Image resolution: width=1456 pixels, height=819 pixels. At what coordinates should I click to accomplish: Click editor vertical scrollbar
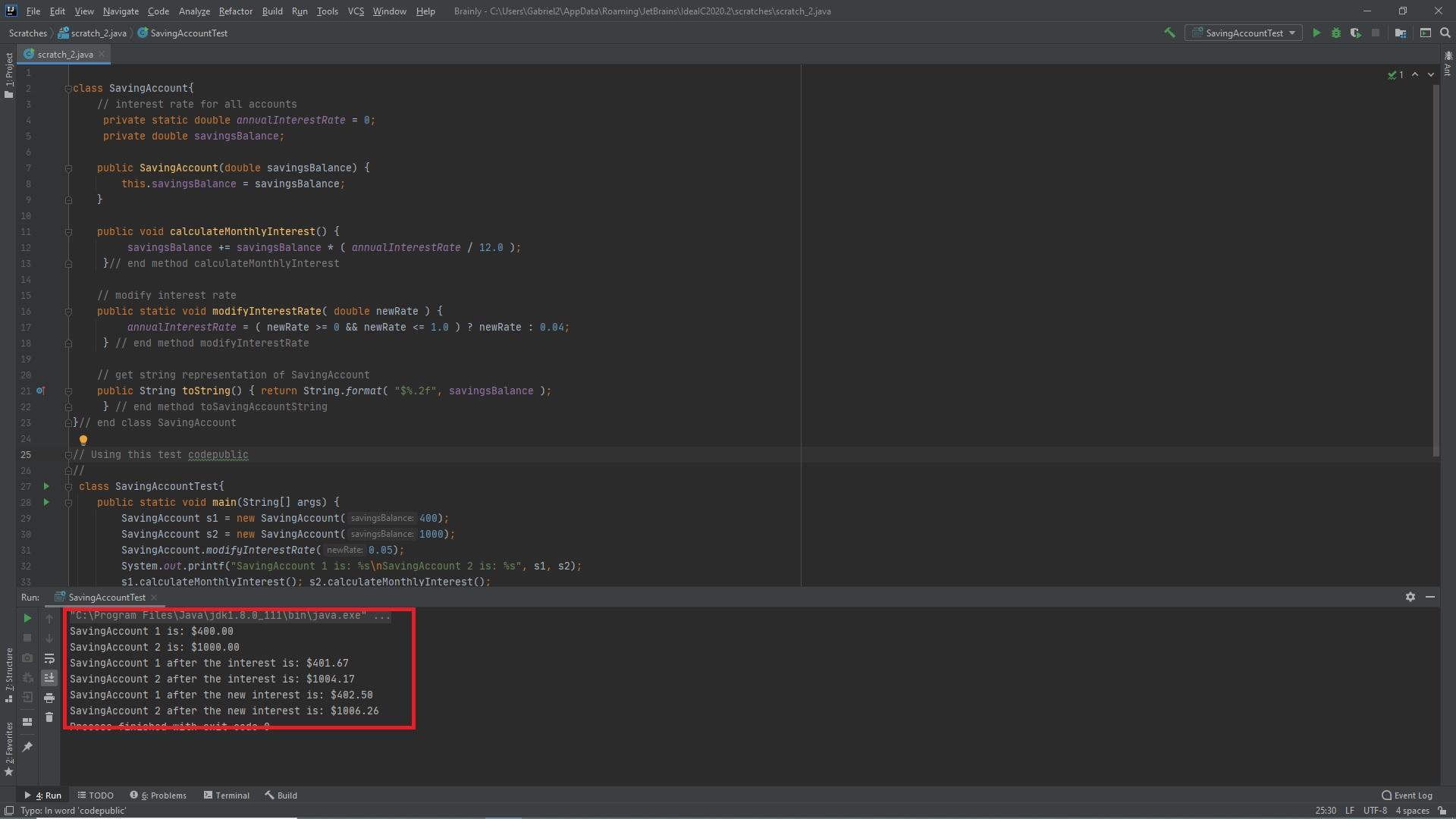click(x=1436, y=265)
